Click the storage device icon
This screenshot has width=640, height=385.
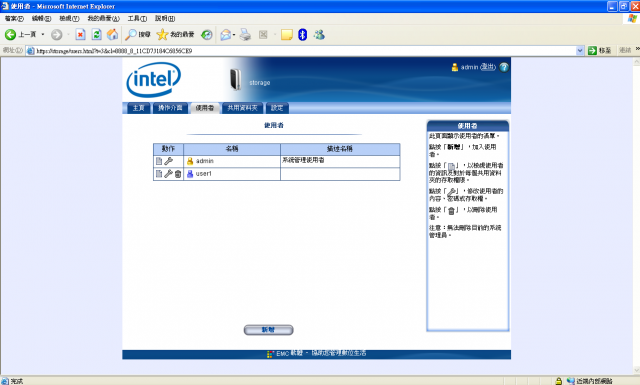point(235,79)
